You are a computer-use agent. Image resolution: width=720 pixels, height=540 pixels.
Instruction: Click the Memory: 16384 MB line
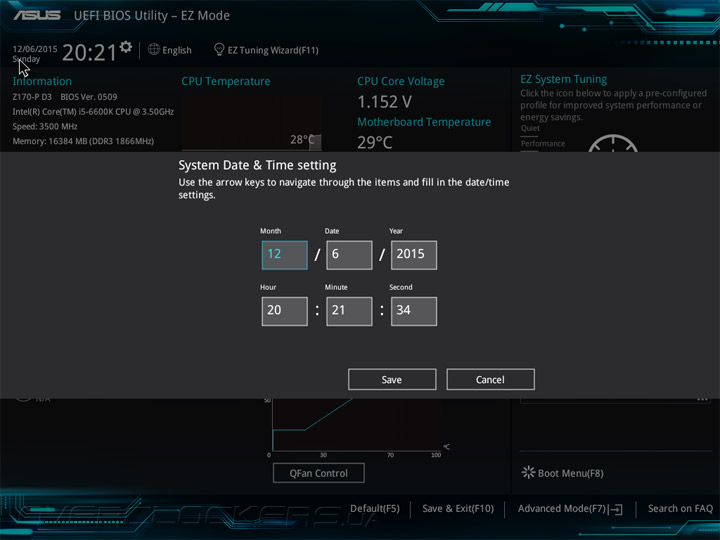pyautogui.click(x=83, y=141)
